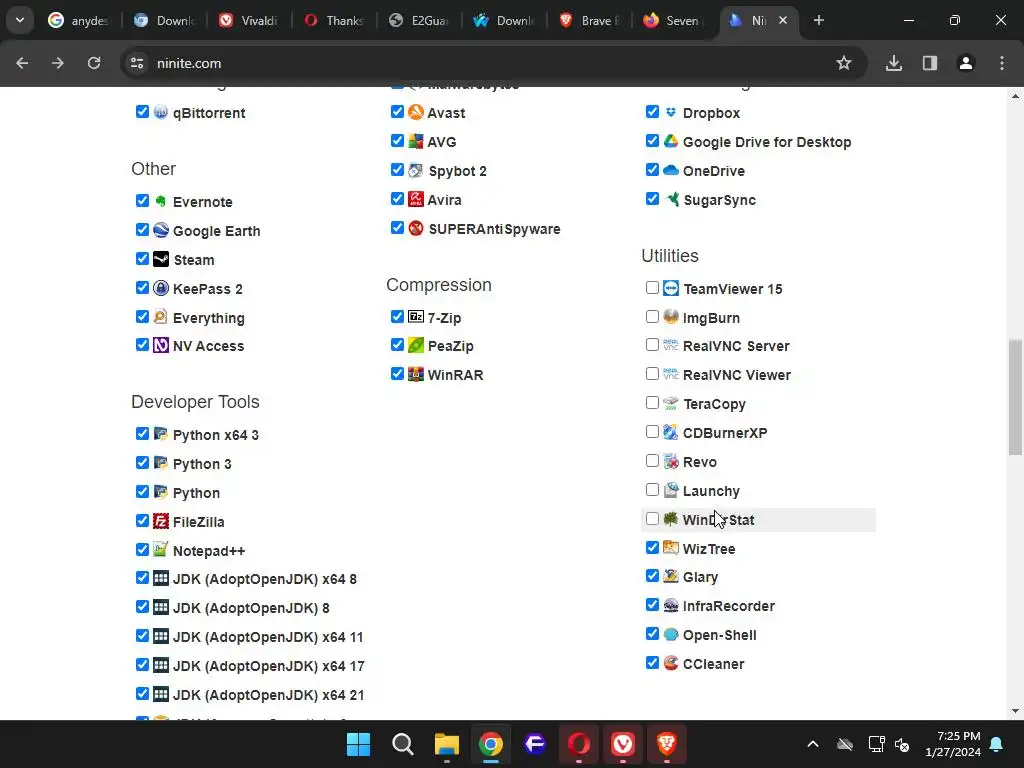Switch to the Seven Firefox tab
The image size is (1024, 768).
tap(675, 20)
